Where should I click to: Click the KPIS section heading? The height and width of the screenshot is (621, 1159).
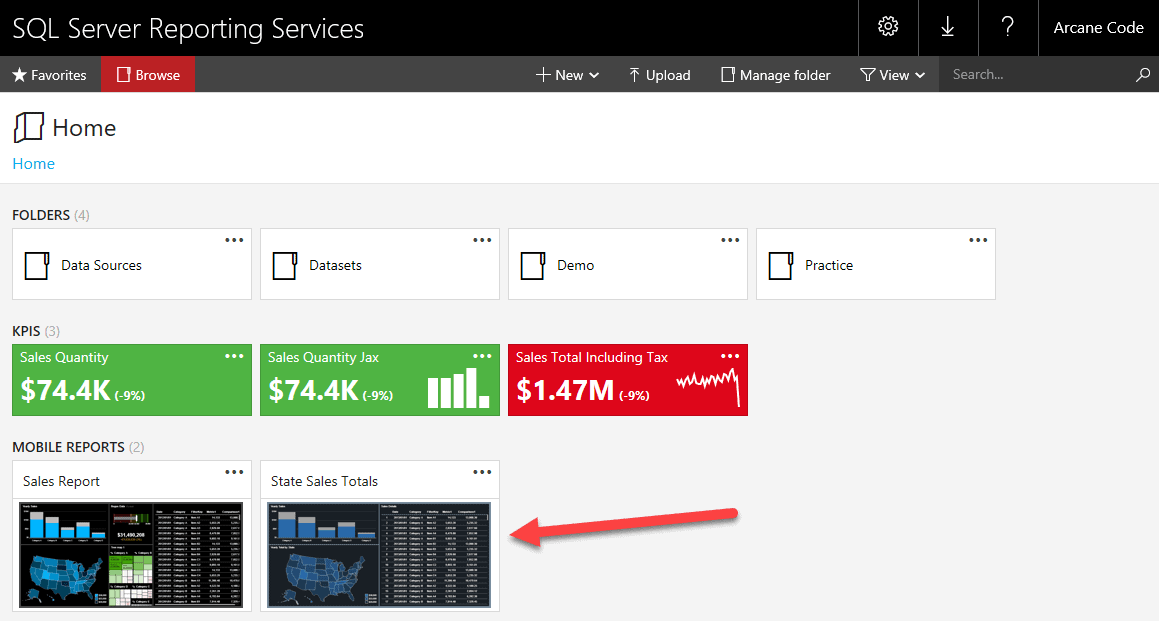click(x=27, y=331)
